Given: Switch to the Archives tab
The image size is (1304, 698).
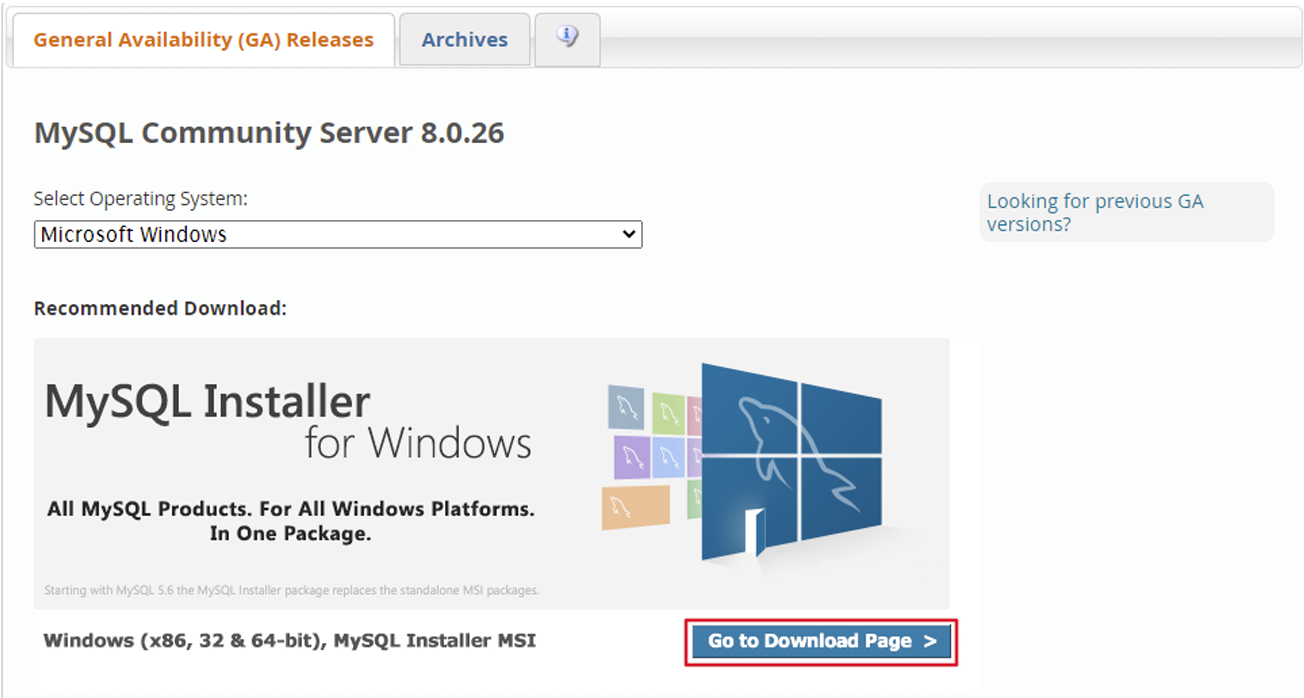Looking at the screenshot, I should pyautogui.click(x=464, y=40).
